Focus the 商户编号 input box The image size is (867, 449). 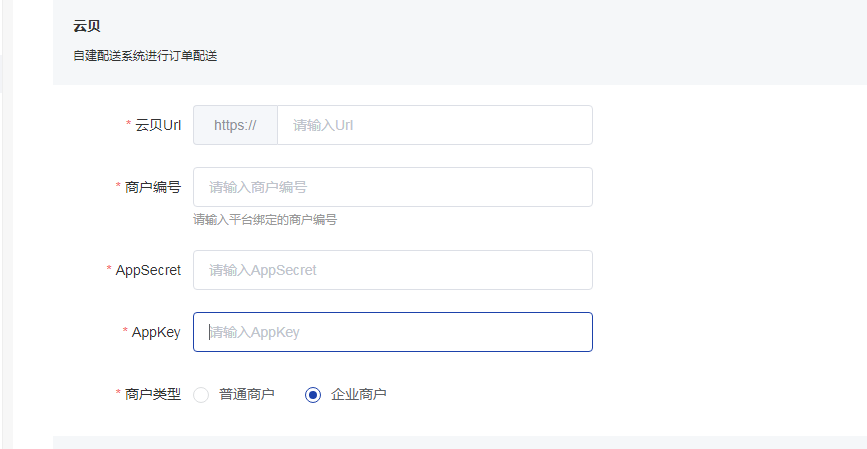point(393,187)
